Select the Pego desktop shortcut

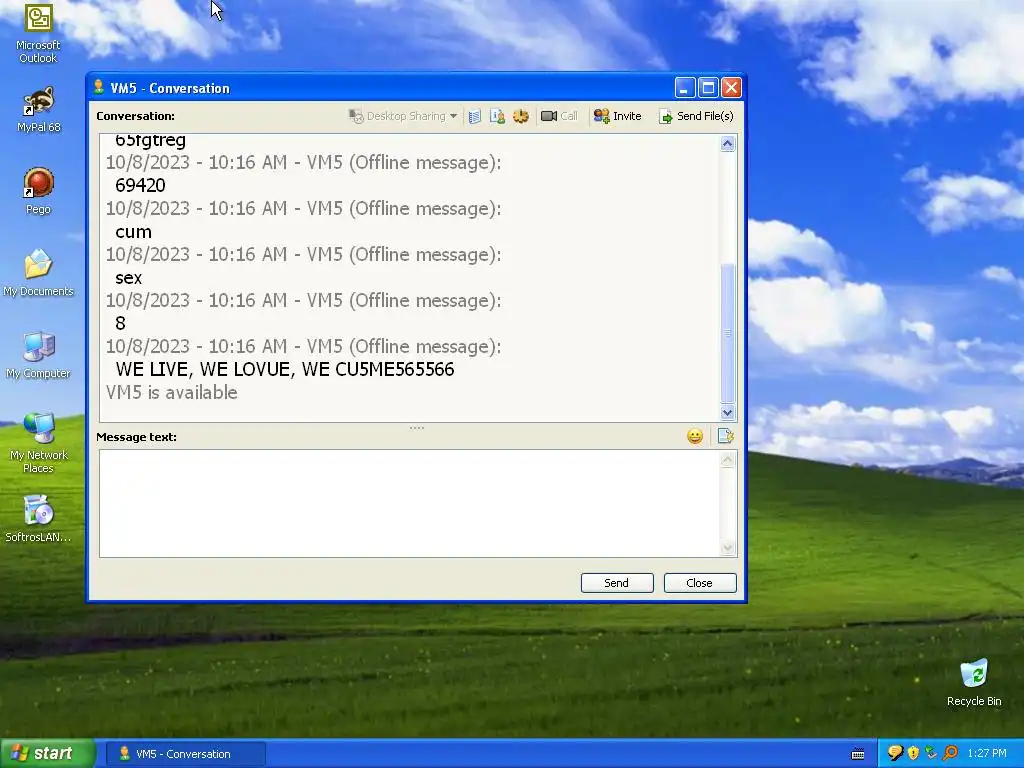click(39, 191)
